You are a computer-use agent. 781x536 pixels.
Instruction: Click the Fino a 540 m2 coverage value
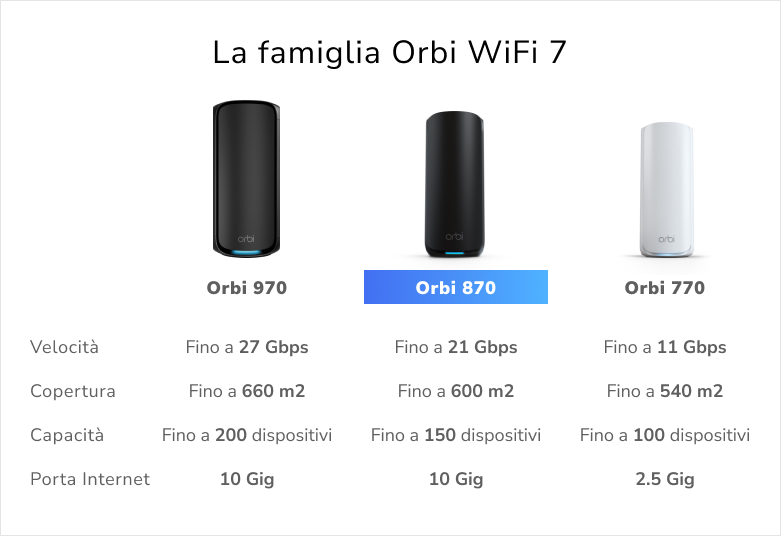pos(665,391)
